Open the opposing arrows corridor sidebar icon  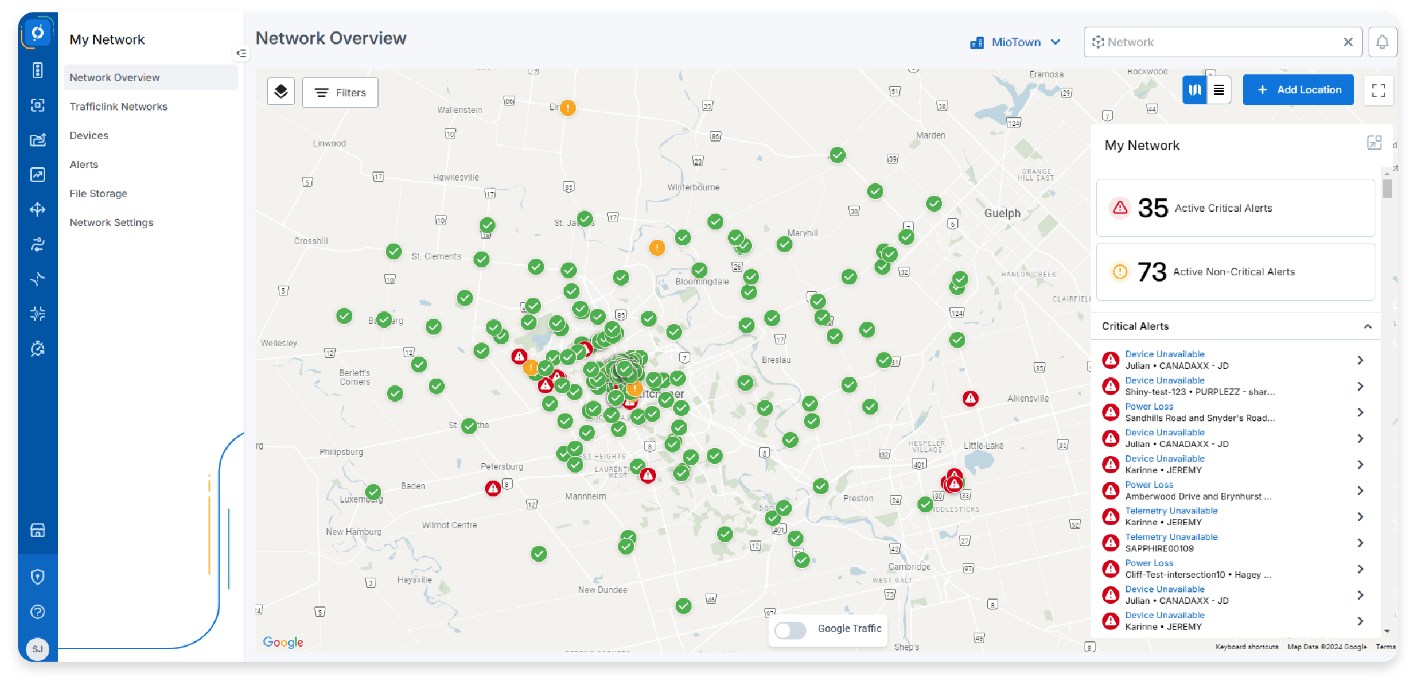click(38, 244)
